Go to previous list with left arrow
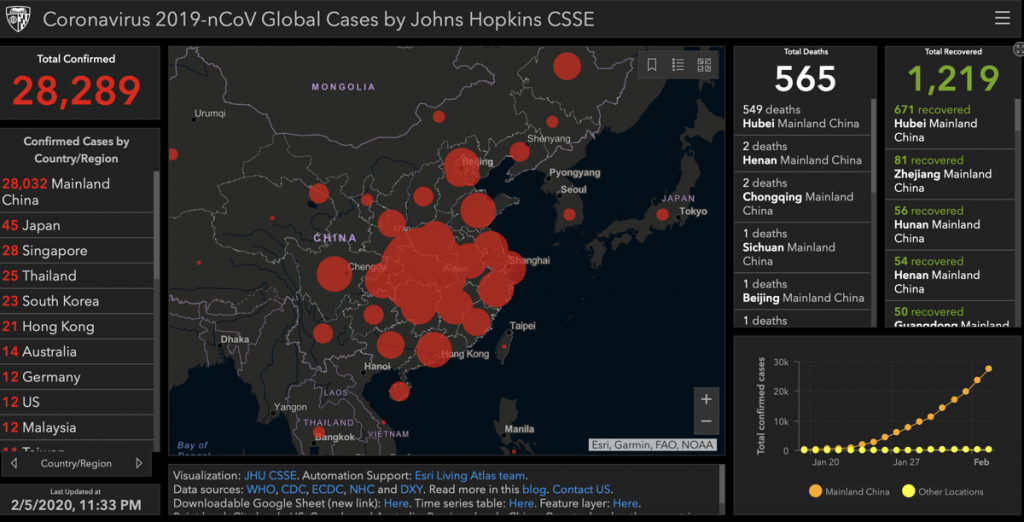Screen dimensions: 1024x522 click(x=14, y=464)
